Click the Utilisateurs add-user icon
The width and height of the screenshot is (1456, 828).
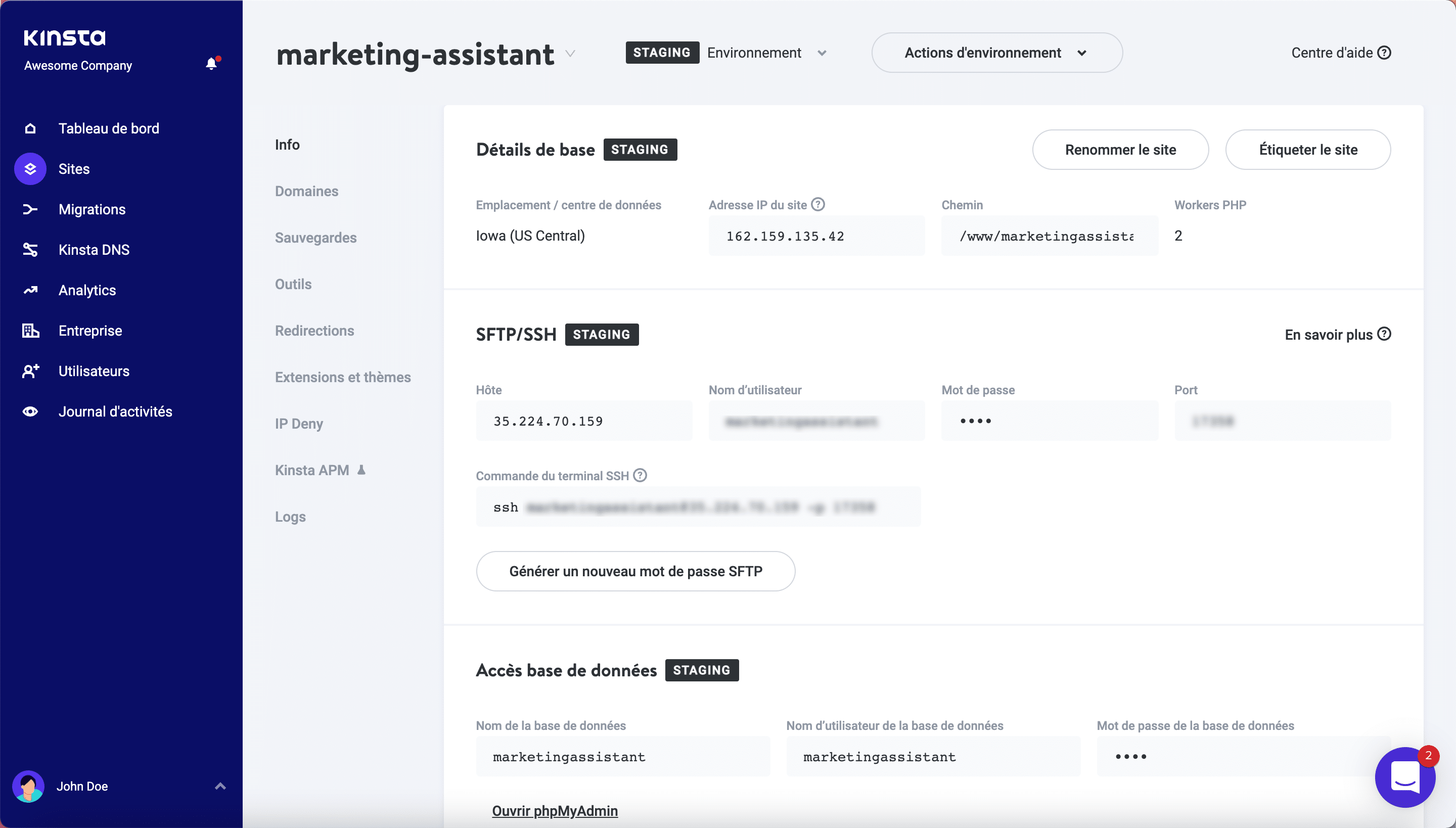(30, 371)
